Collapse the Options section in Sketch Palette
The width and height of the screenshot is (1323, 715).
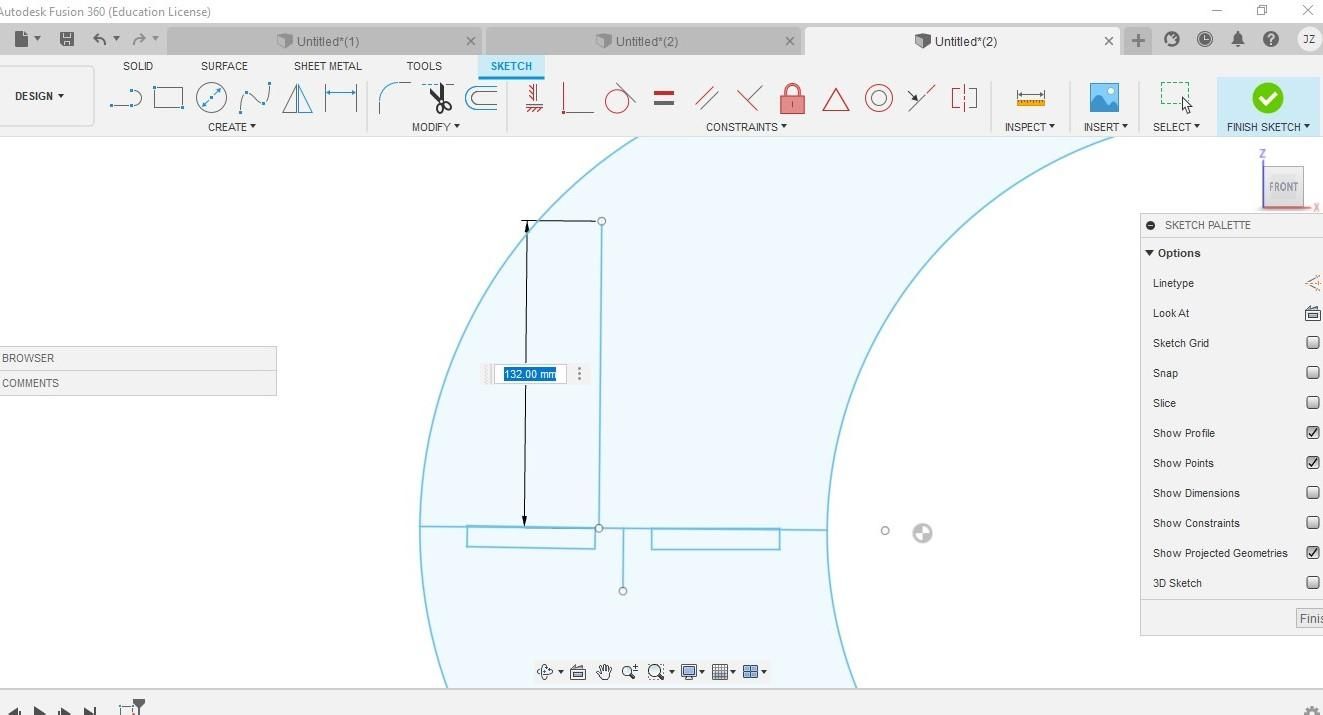pyautogui.click(x=1150, y=253)
